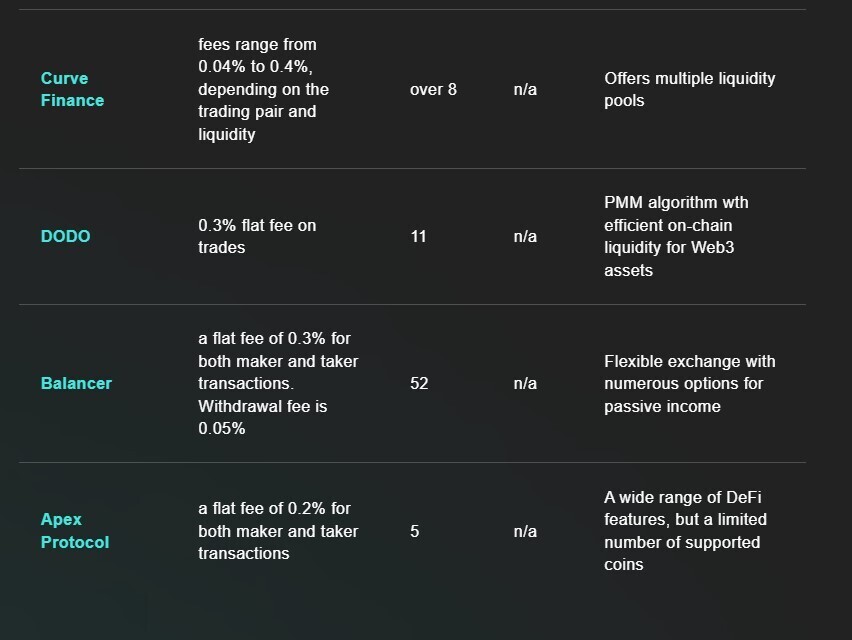This screenshot has height=640, width=852.
Task: Click the 'wide range of DeFi features' text
Action: [685, 531]
